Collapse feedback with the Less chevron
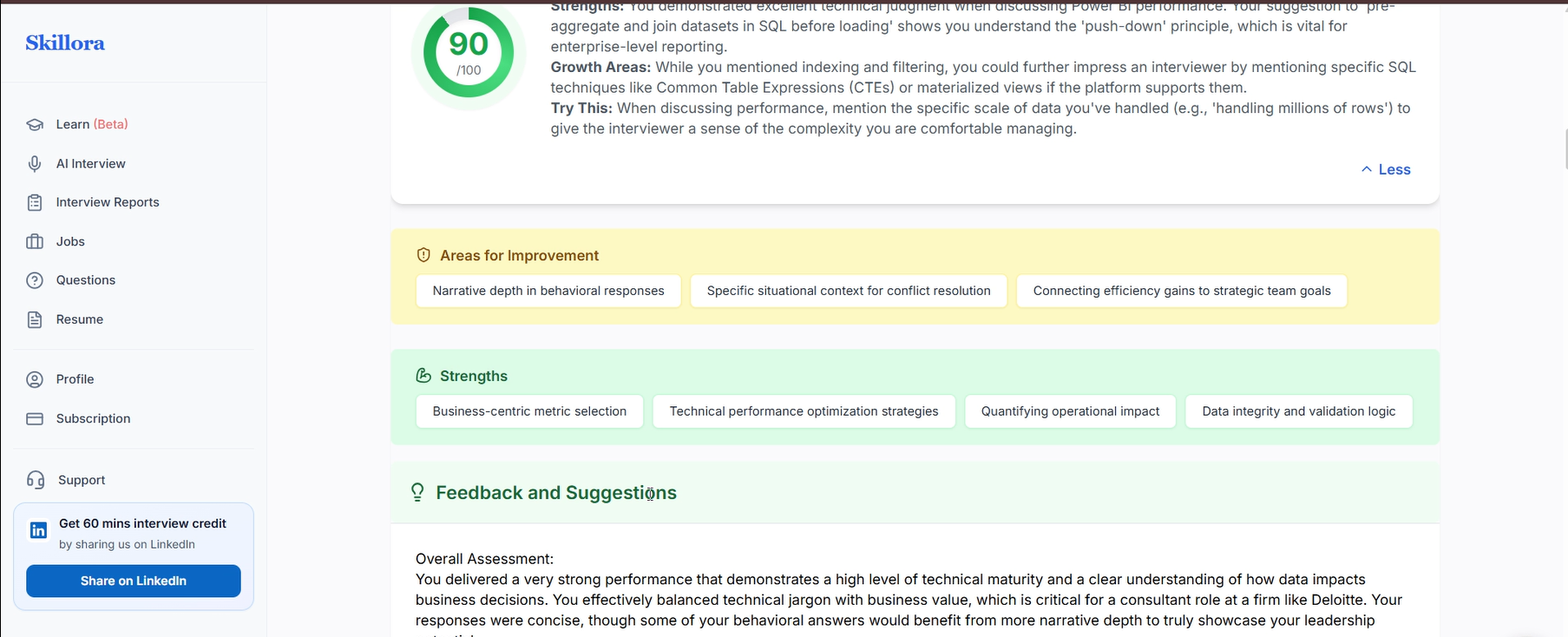 (x=1386, y=169)
